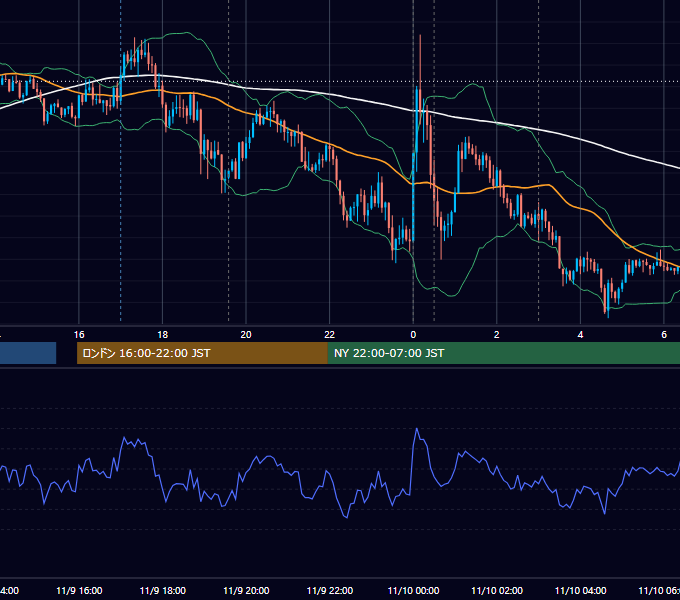
Task: Click the "11/10 02:00" date label
Action: coord(497,590)
